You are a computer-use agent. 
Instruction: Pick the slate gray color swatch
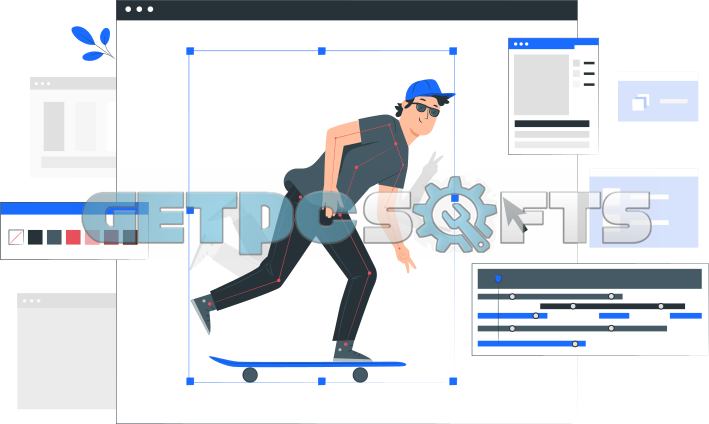54,237
